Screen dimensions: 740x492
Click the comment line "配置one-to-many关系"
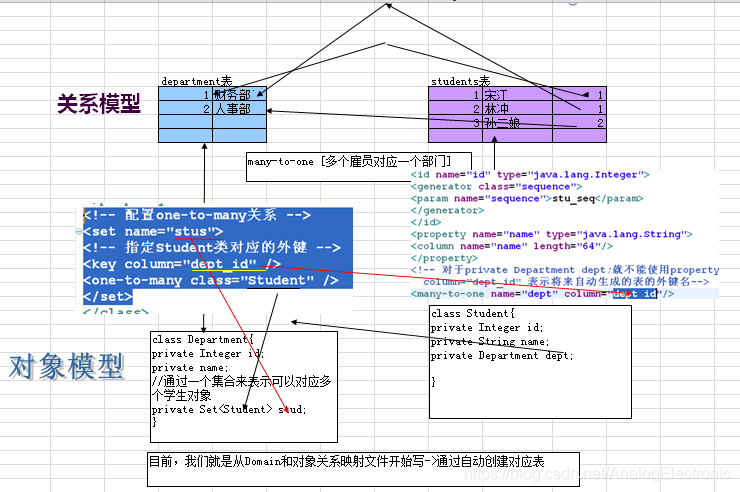tap(197, 215)
